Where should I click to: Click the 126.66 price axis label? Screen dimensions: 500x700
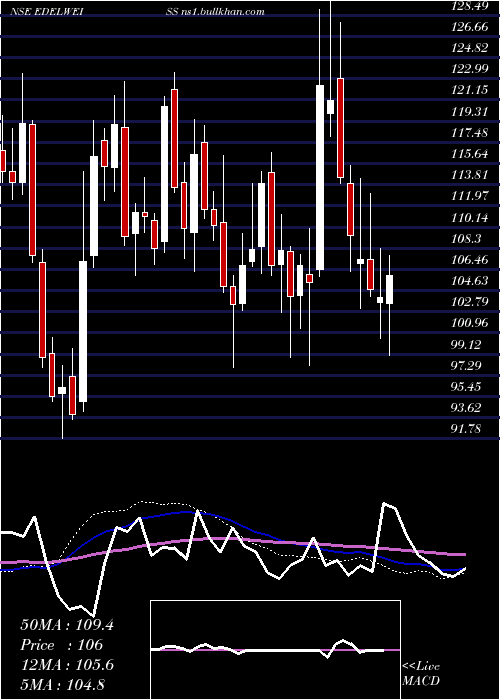(470, 27)
